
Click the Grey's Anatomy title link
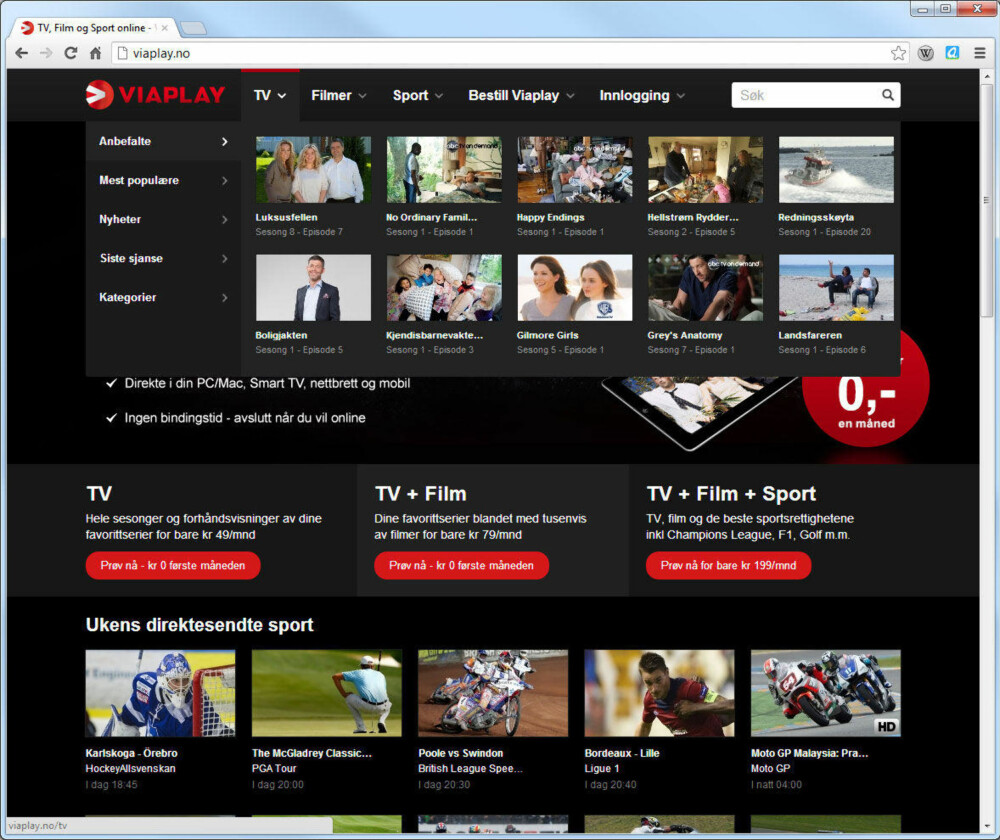coord(685,335)
